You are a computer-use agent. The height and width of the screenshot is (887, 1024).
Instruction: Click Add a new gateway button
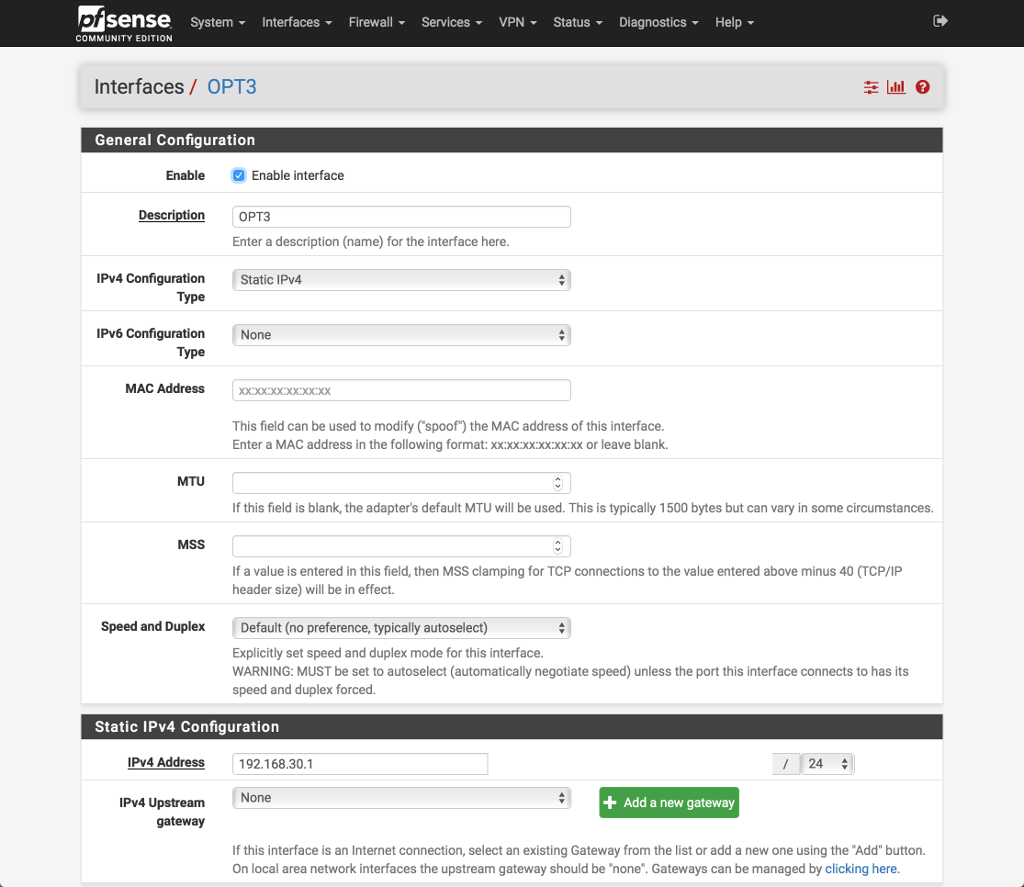pos(669,802)
